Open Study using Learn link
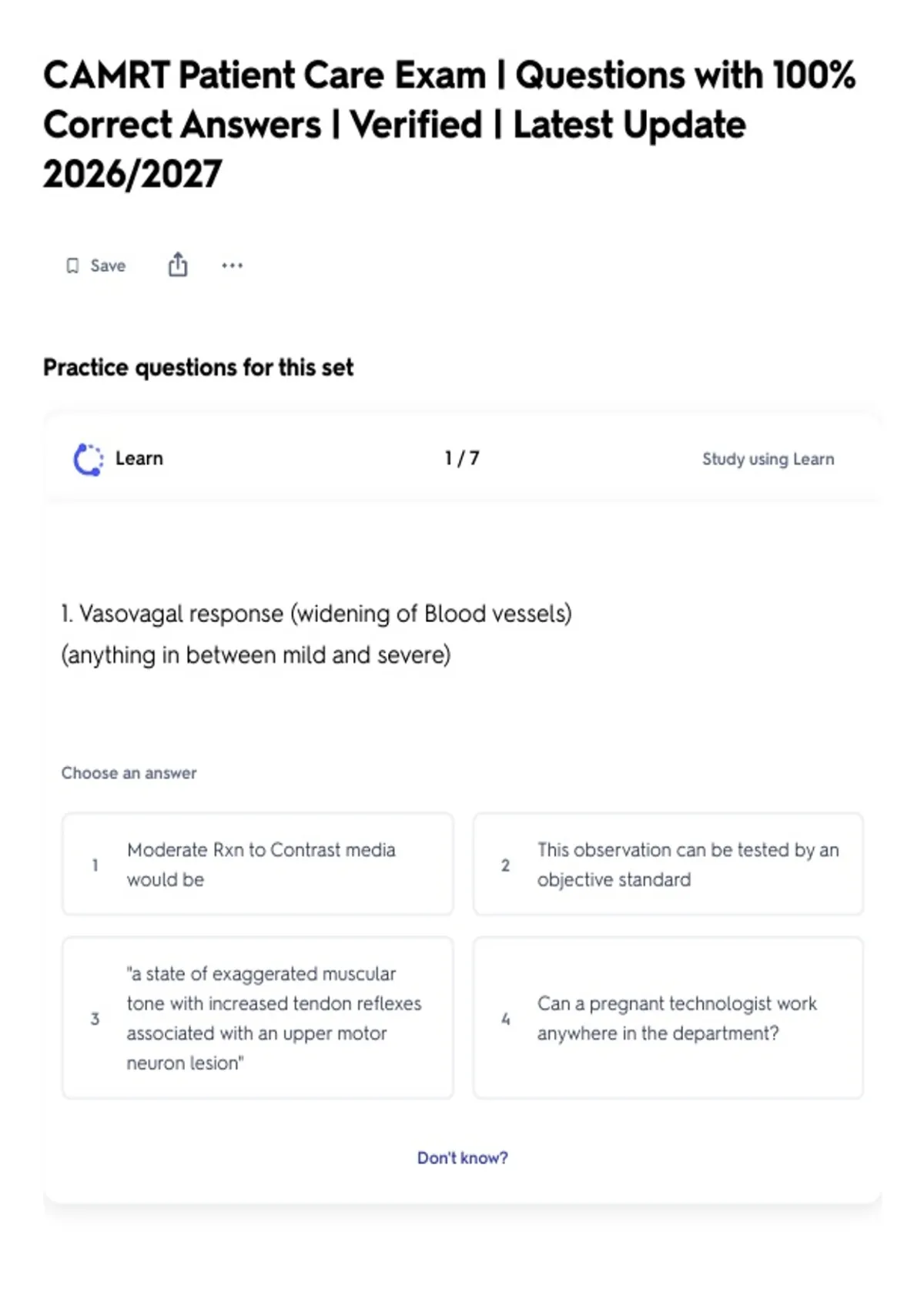This screenshot has width=924, height=1309. click(x=768, y=459)
